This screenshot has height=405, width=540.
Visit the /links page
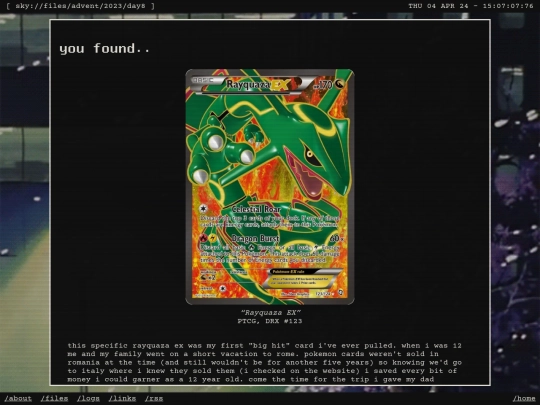click(x=122, y=398)
